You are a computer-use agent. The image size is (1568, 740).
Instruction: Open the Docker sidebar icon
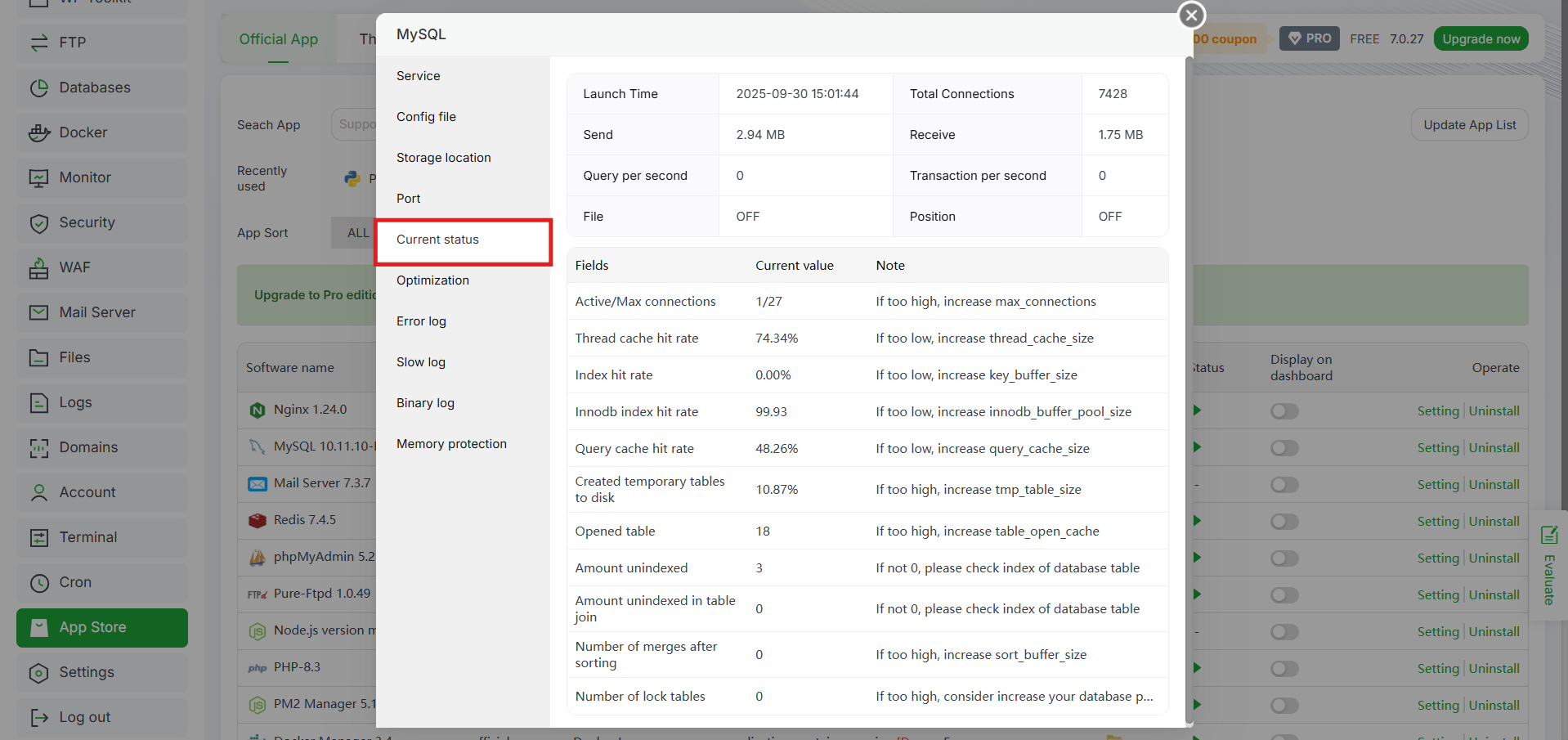coord(38,132)
